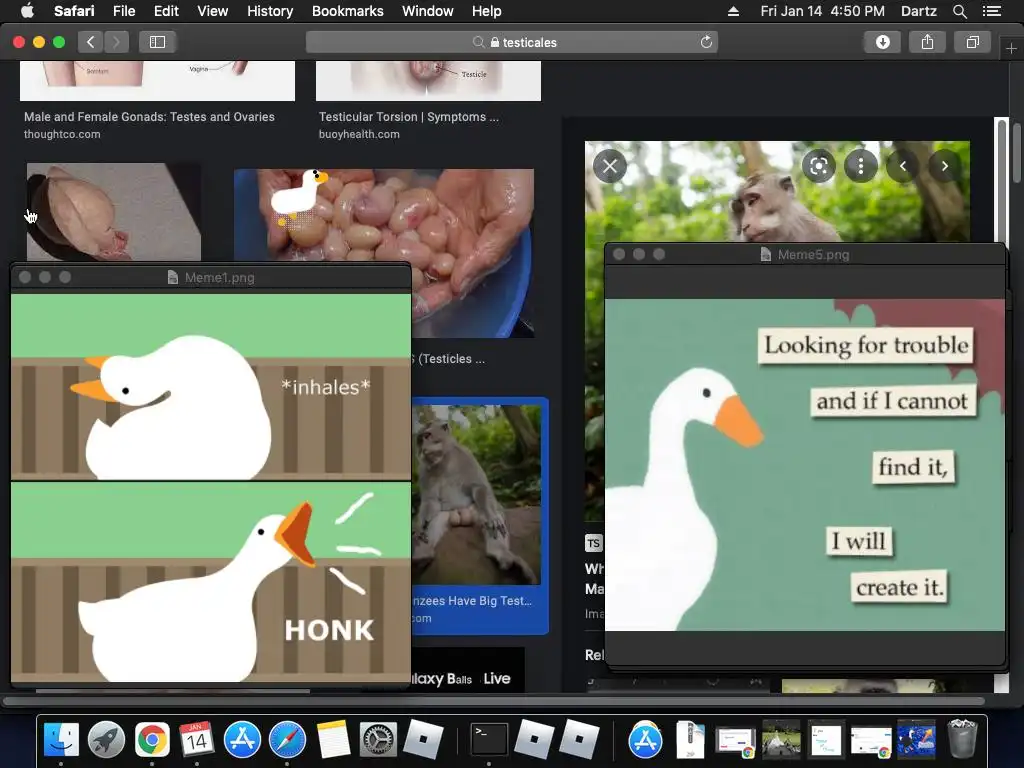Click the horizontal scrollbar at window bottom

[x=494, y=701]
